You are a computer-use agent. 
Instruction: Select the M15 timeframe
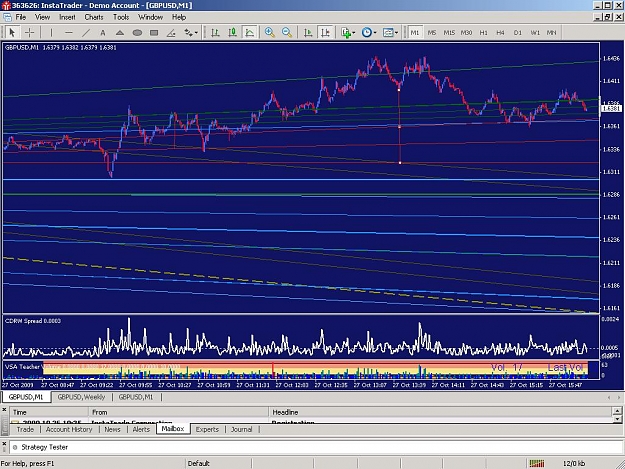[449, 33]
